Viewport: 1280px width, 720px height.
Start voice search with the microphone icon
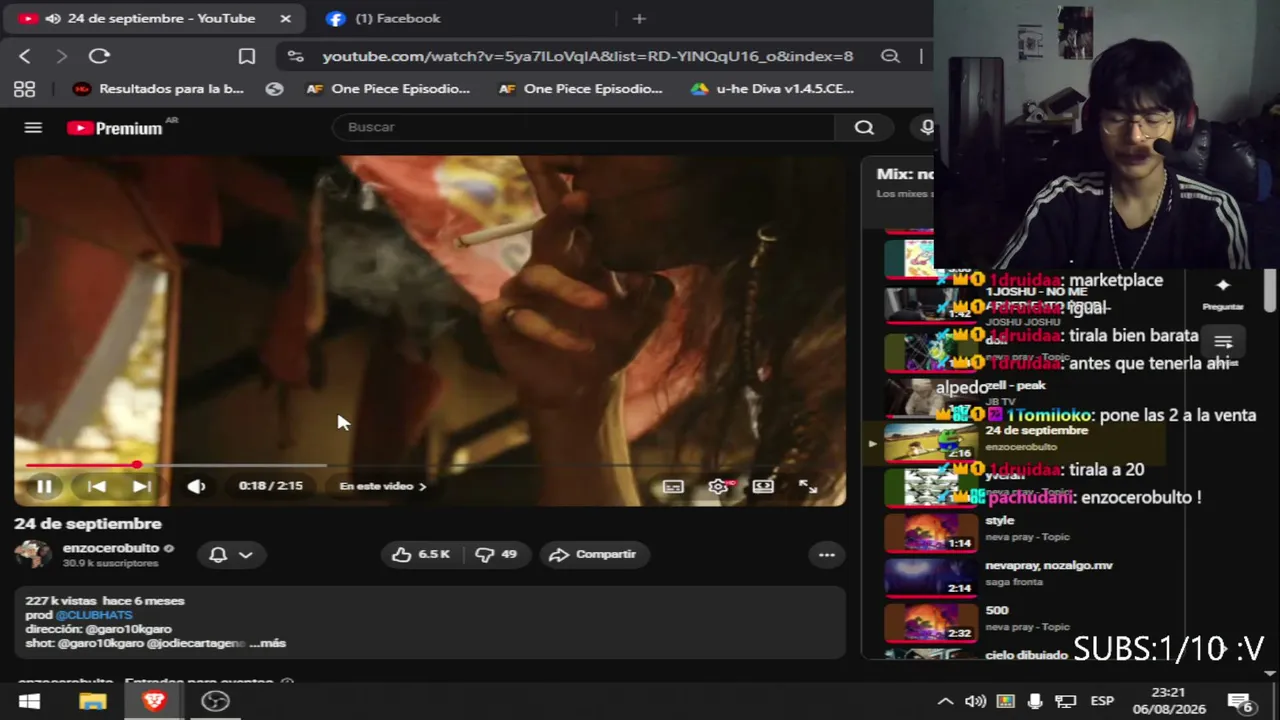pos(926,127)
